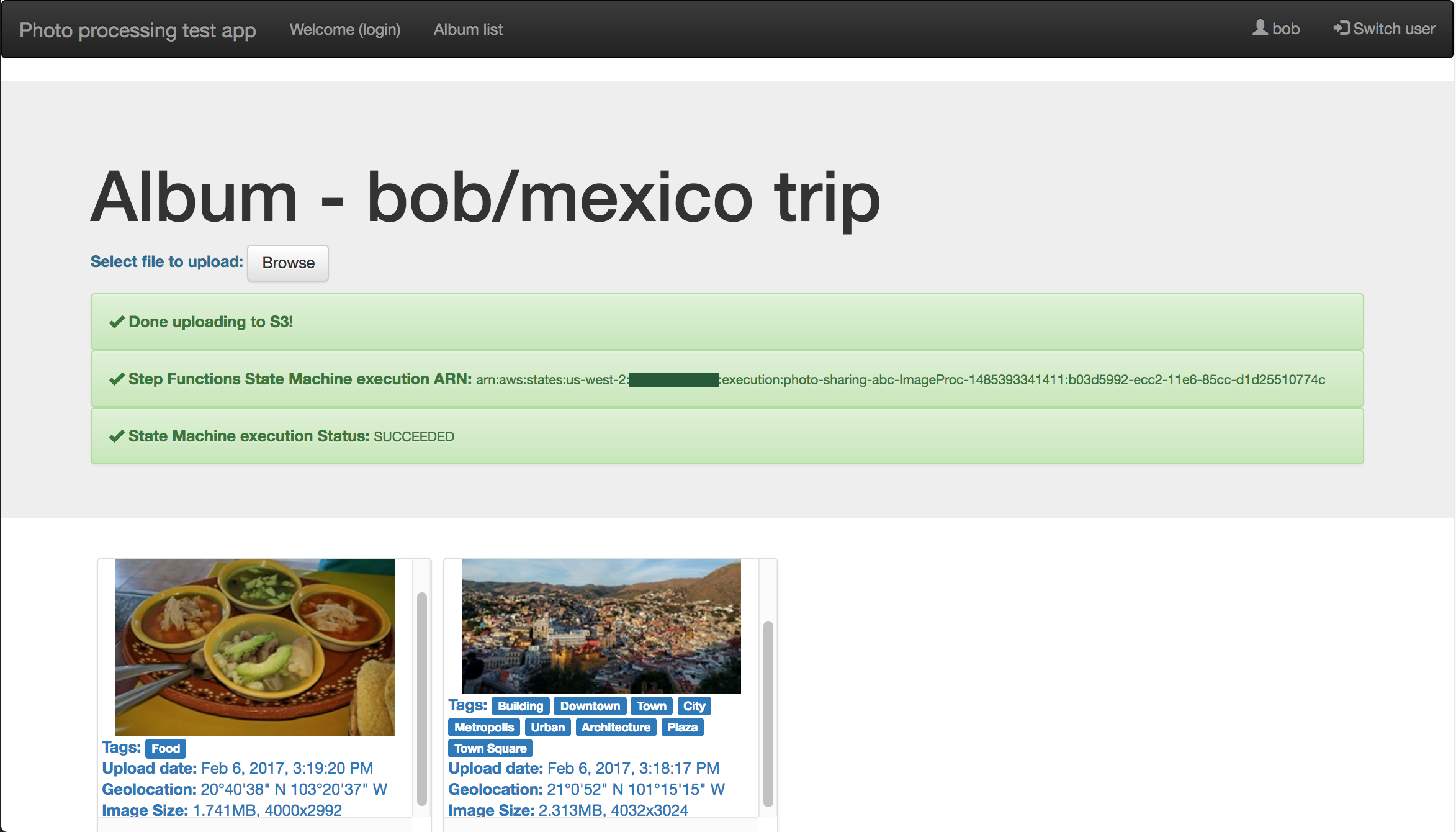
Task: Click checkmark icon beside Done uploading message
Action: 116,322
